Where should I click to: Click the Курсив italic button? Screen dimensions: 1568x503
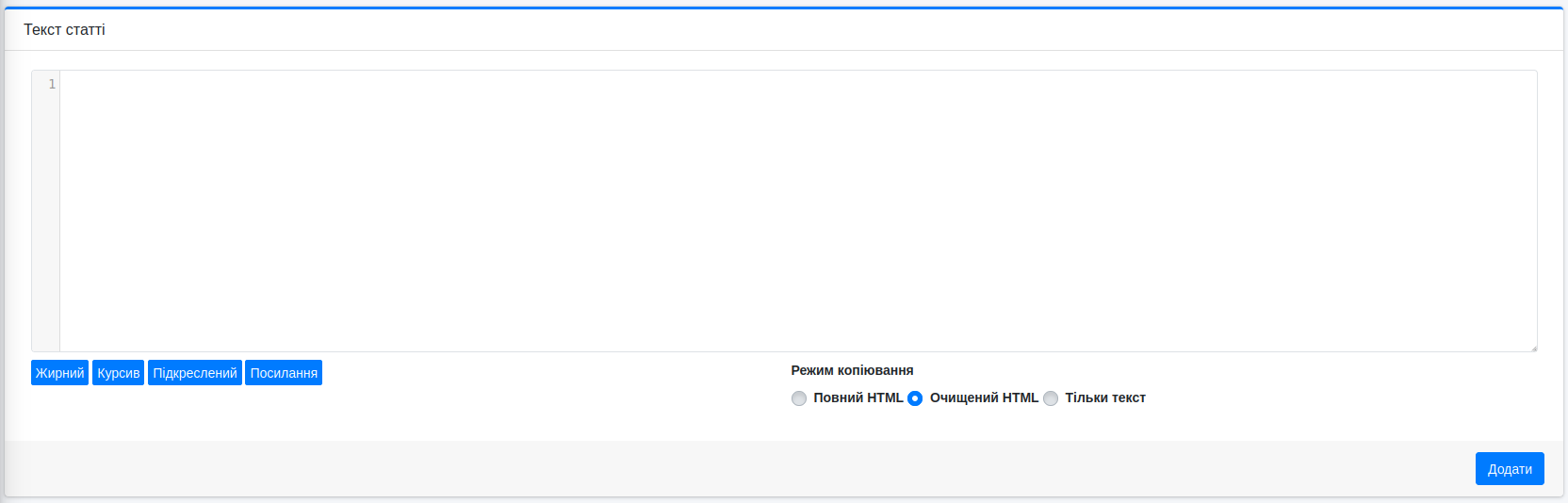pyautogui.click(x=119, y=373)
